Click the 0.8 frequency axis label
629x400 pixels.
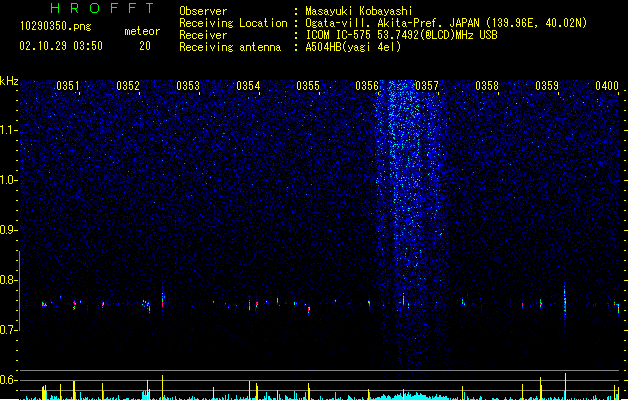click(8, 280)
